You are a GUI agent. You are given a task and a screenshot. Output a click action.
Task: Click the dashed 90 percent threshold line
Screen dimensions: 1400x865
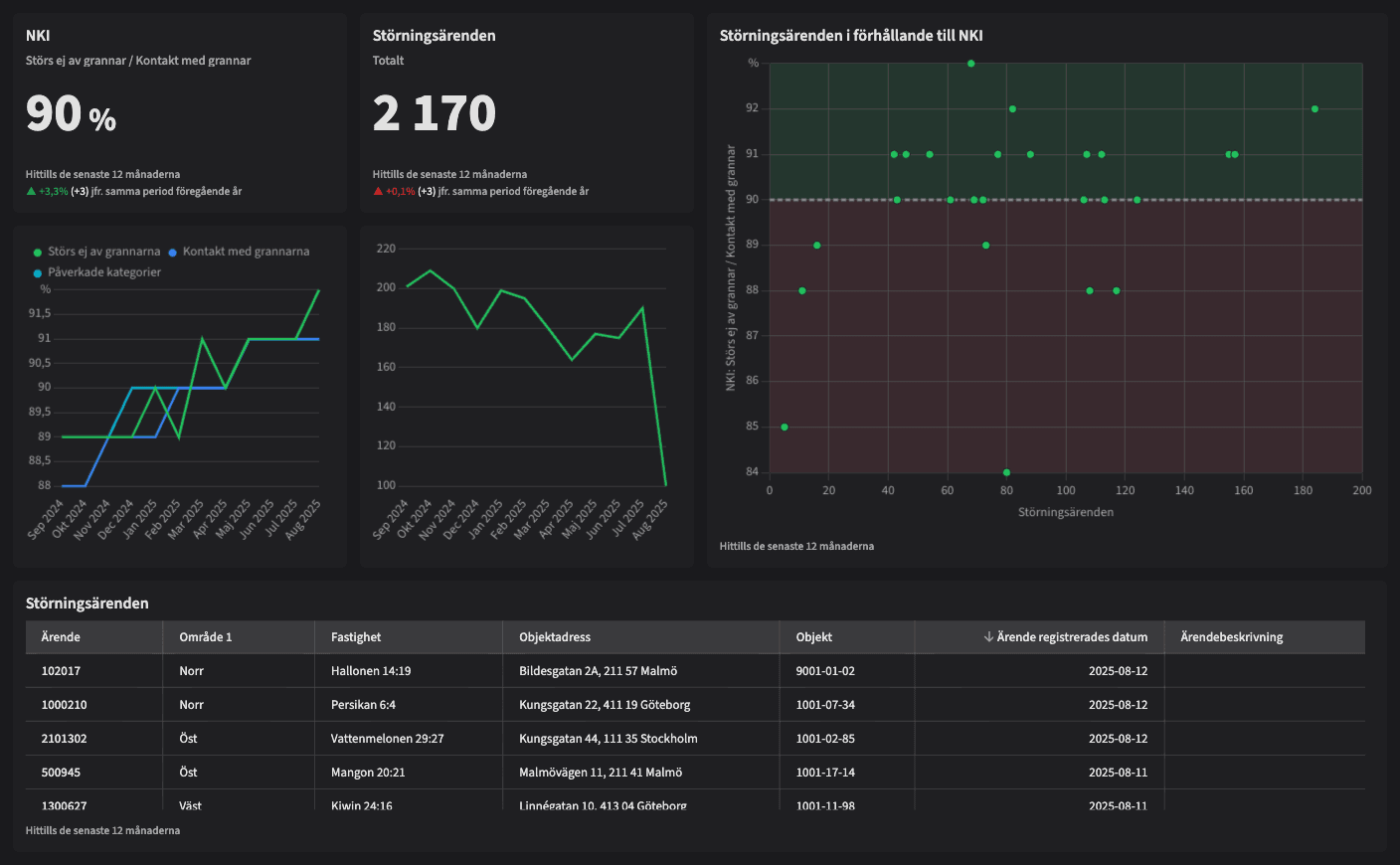click(1243, 200)
